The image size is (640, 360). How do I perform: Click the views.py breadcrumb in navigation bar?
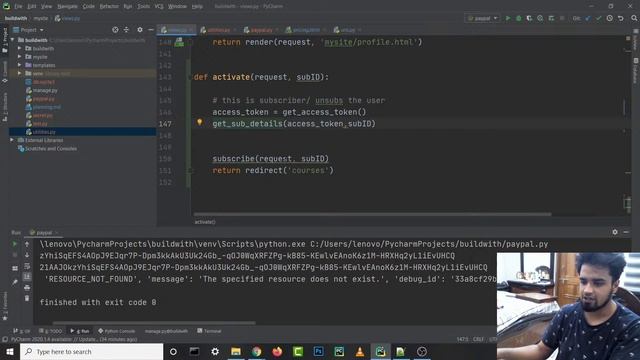point(67,18)
